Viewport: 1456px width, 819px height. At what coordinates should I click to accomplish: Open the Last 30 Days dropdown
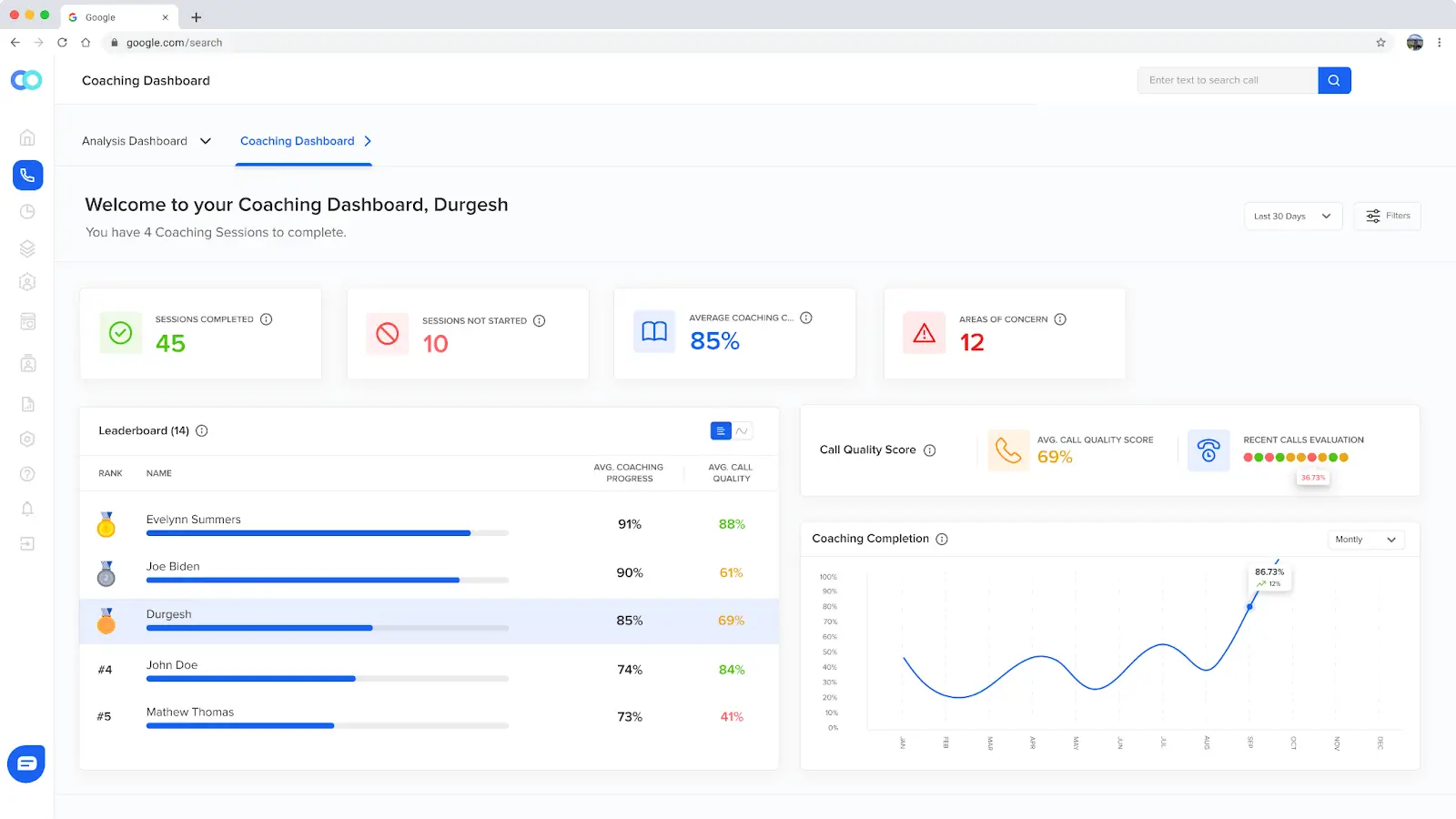point(1292,216)
